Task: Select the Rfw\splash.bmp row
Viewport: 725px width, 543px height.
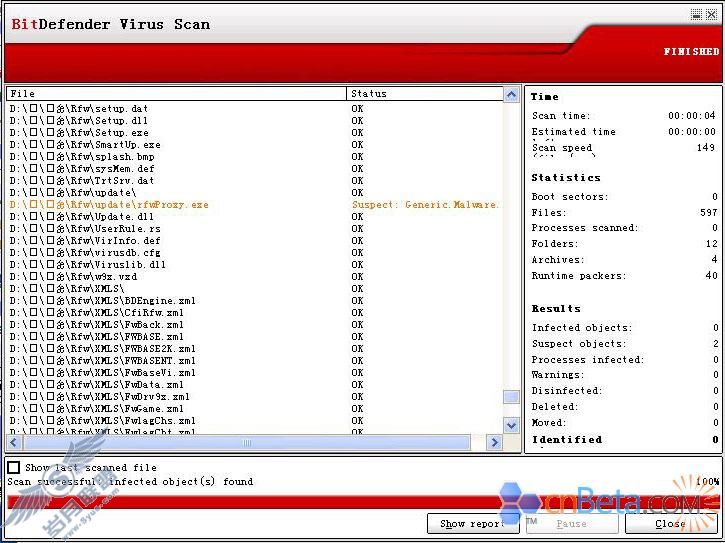Action: (255, 156)
